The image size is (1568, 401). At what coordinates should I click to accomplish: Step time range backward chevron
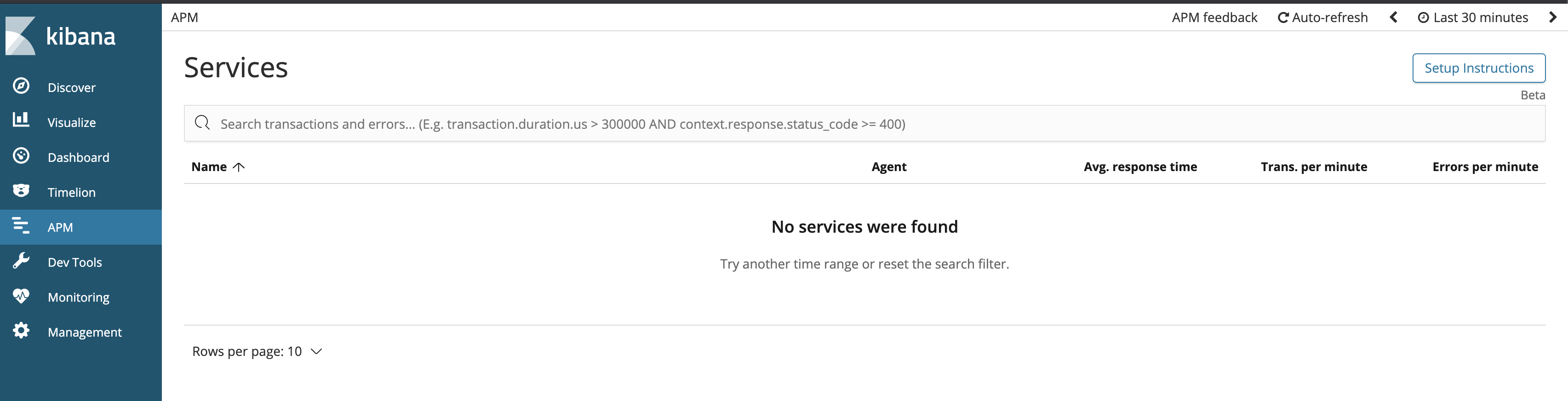1393,17
